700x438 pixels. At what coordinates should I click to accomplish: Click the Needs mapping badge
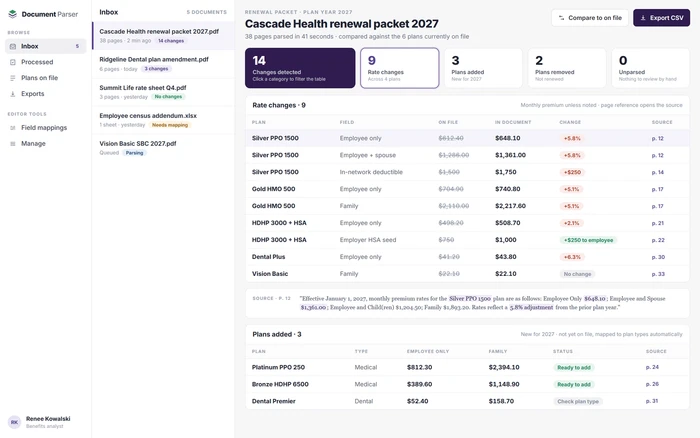pos(170,125)
